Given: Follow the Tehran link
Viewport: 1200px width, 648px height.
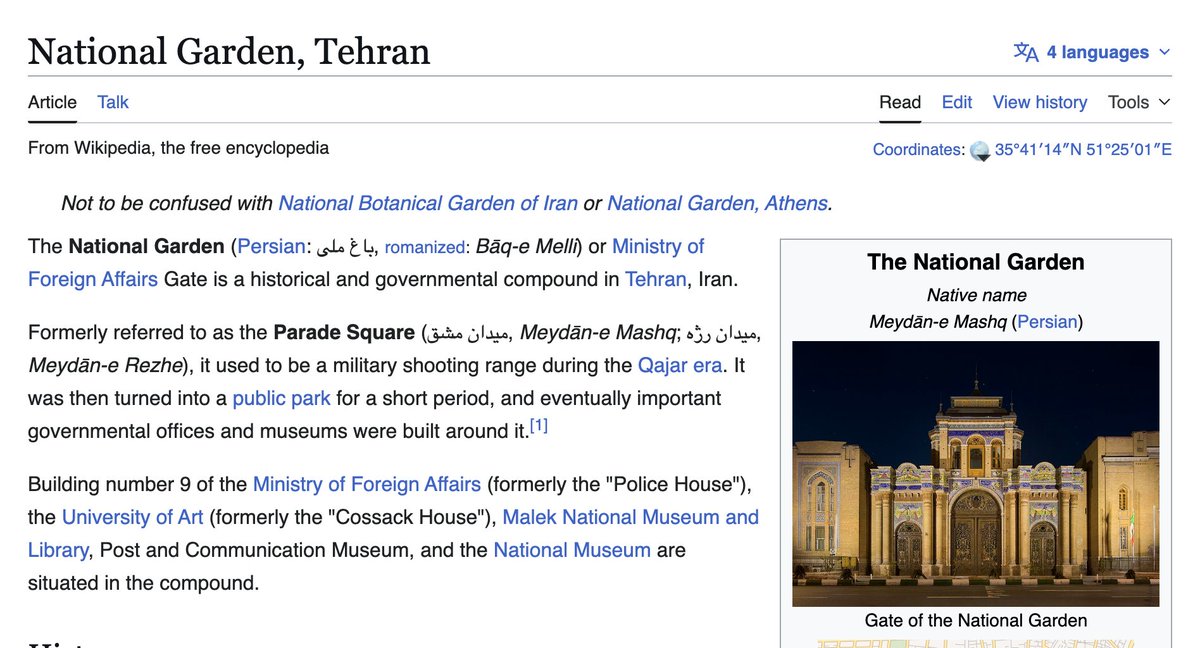Looking at the screenshot, I should (656, 279).
